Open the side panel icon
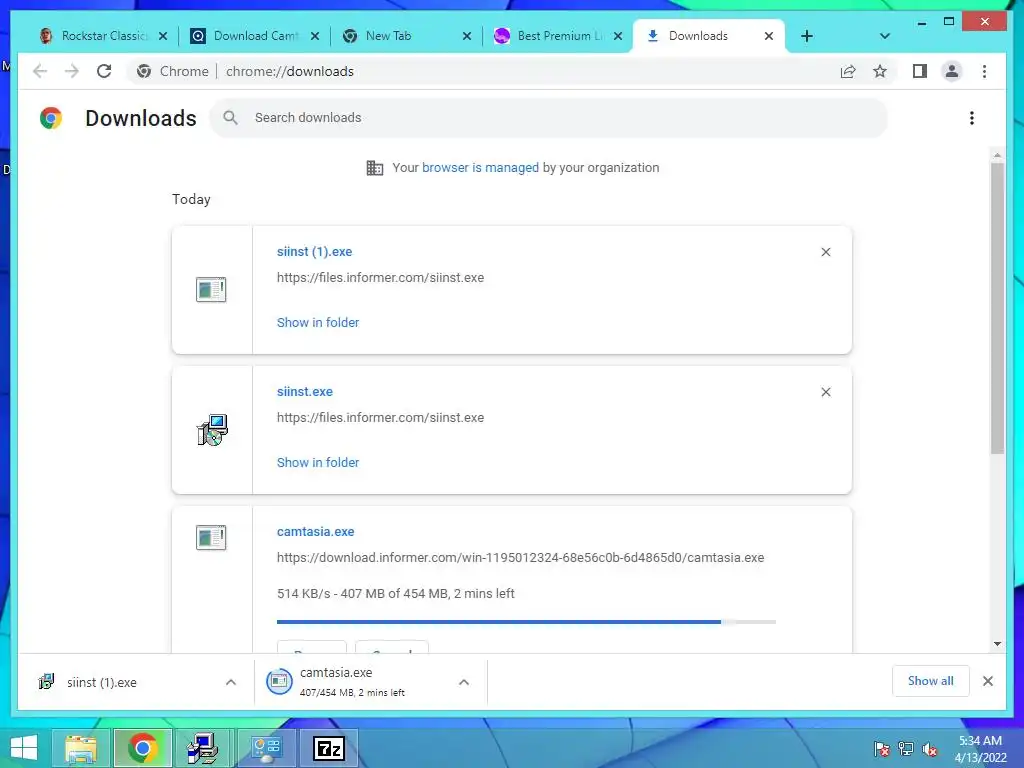1024x768 pixels. pos(920,71)
